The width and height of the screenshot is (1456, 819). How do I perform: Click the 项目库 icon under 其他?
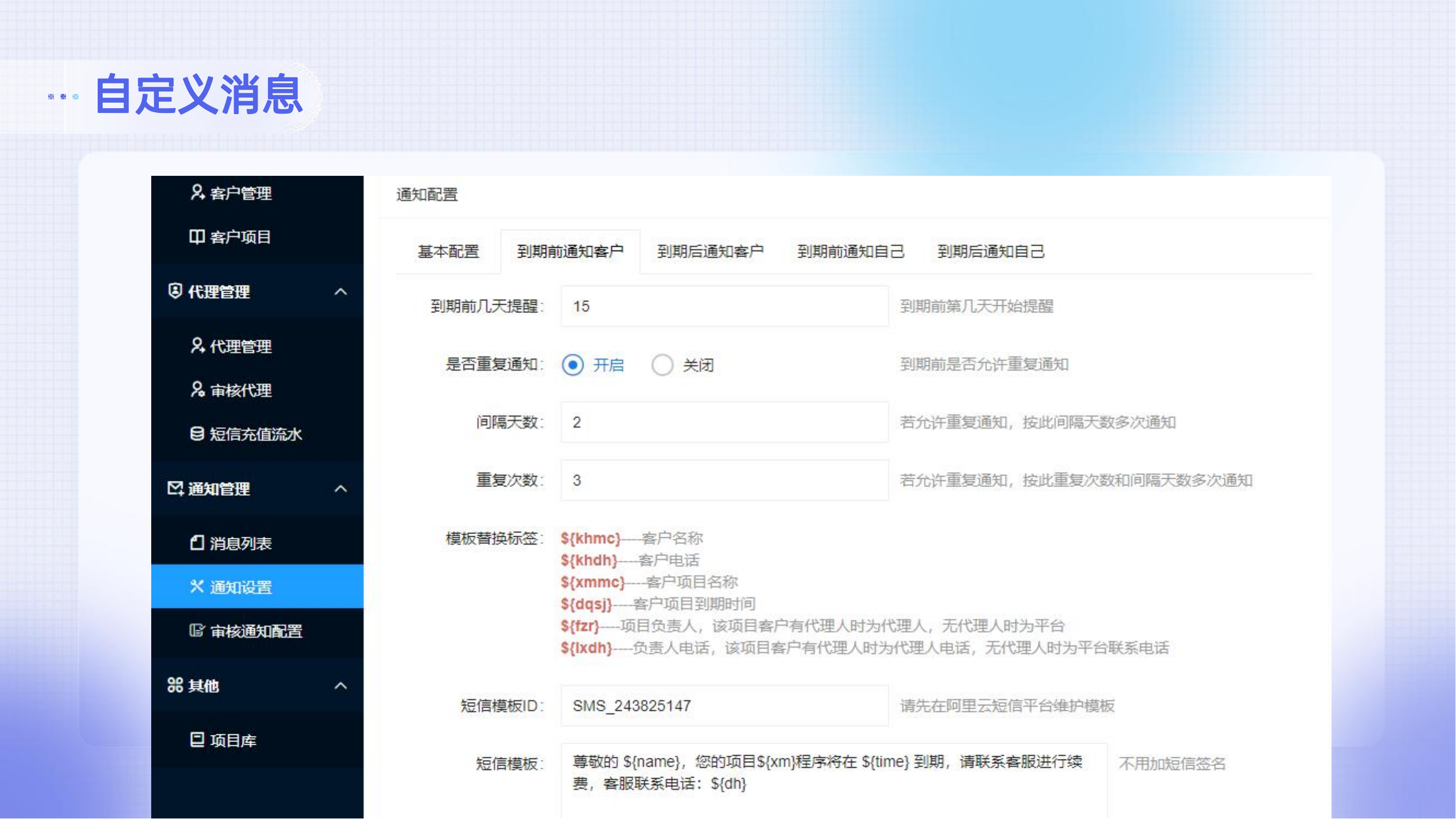pos(197,740)
